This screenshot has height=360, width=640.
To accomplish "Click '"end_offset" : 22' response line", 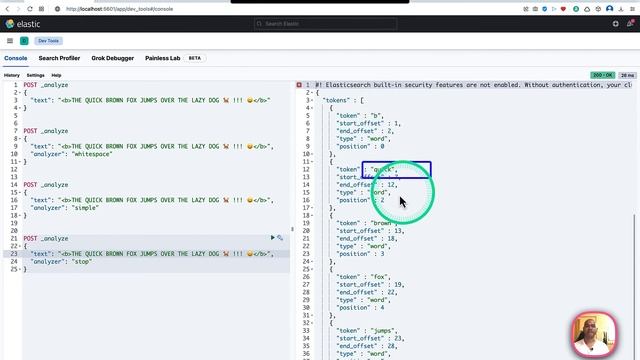I will coord(367,292).
